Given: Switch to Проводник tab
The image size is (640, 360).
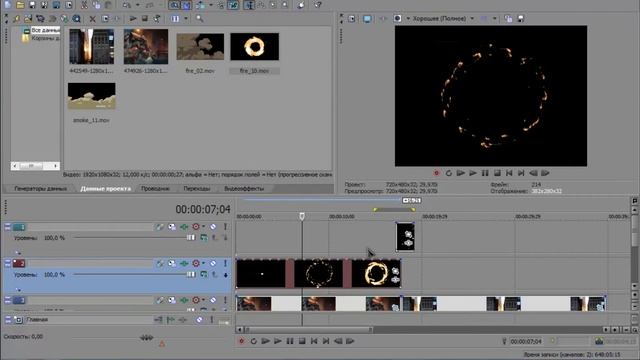Looking at the screenshot, I should point(155,189).
